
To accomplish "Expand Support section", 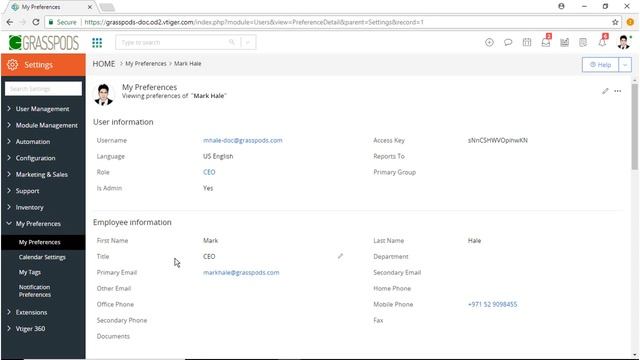I will [23, 191].
